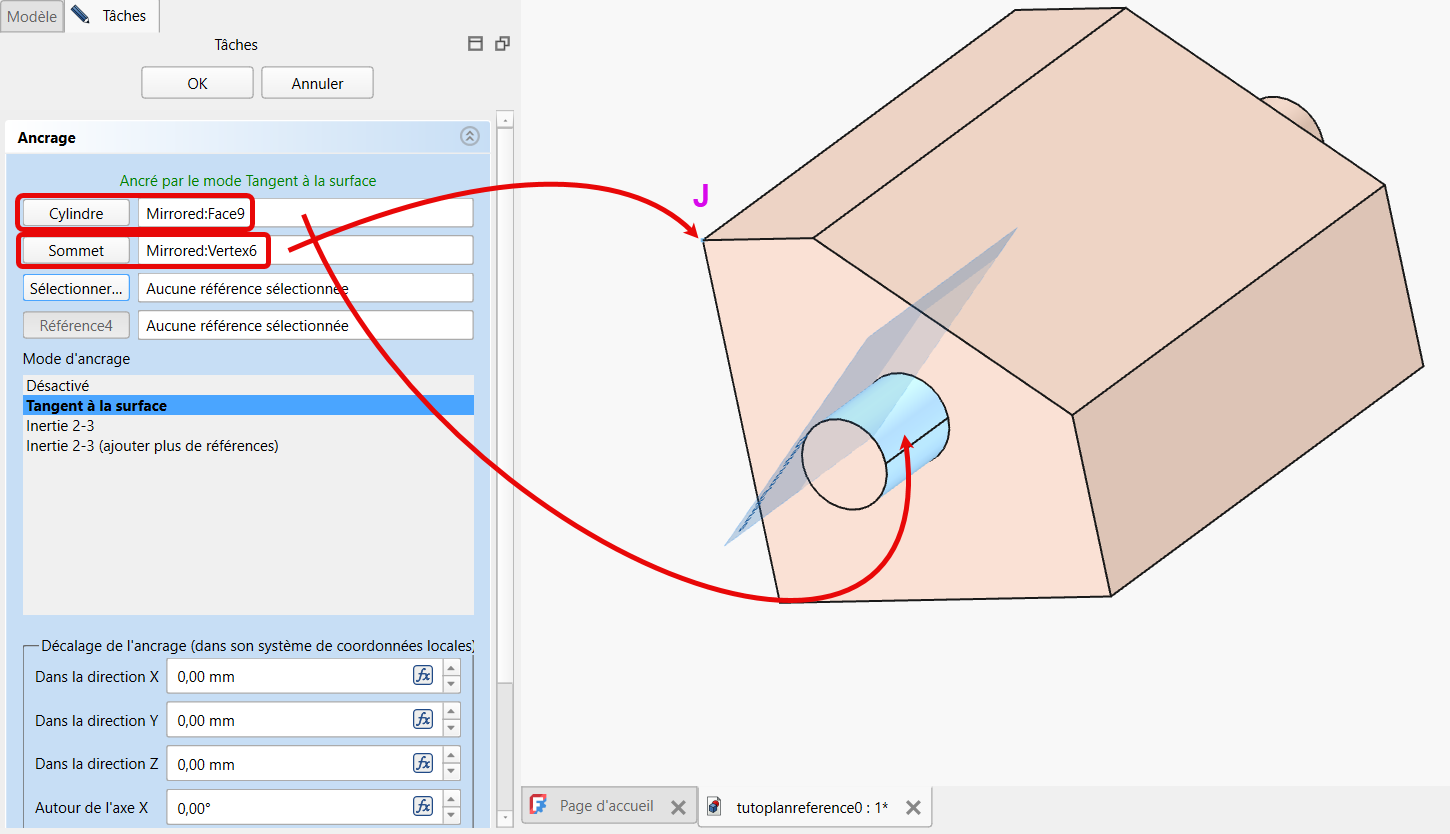Select the Désactivé anchoring mode
This screenshot has height=834, width=1450.
58,385
